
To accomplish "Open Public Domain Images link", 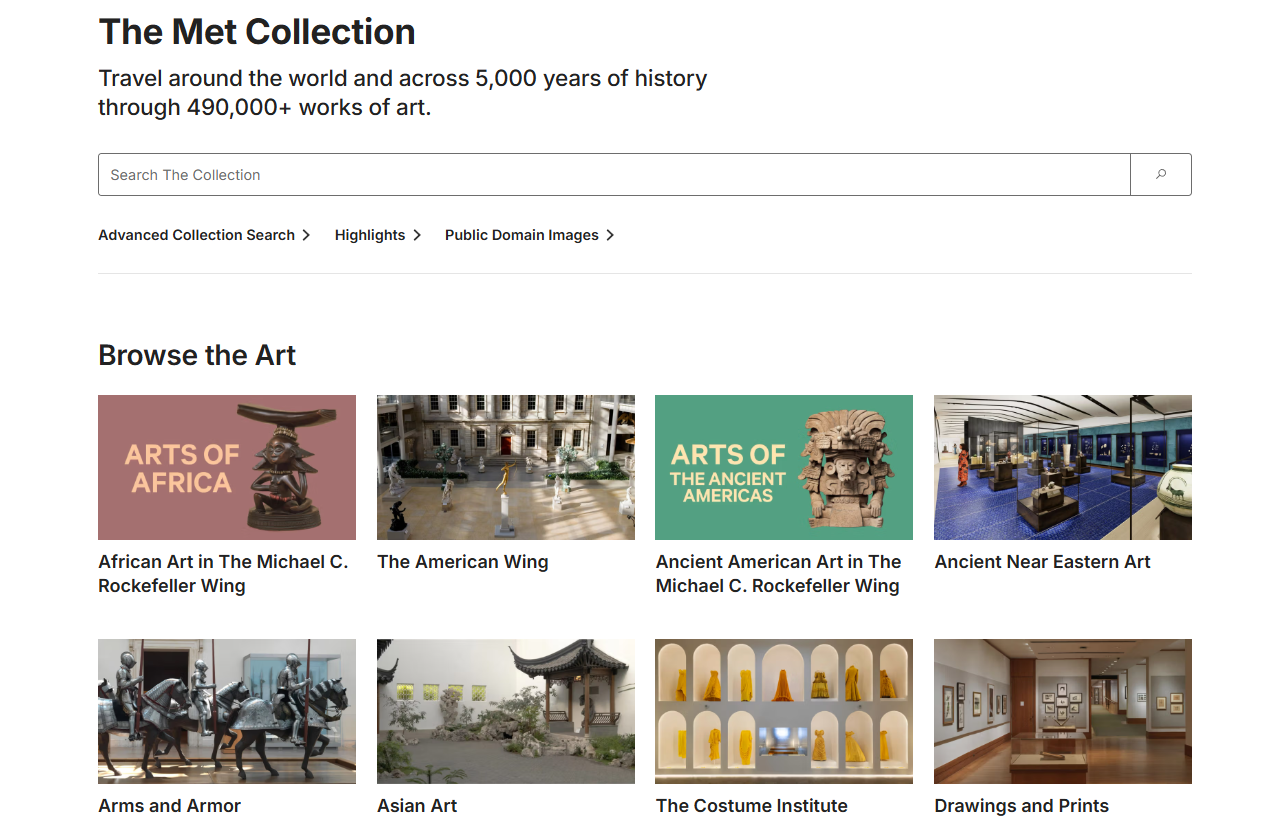I will pos(522,235).
